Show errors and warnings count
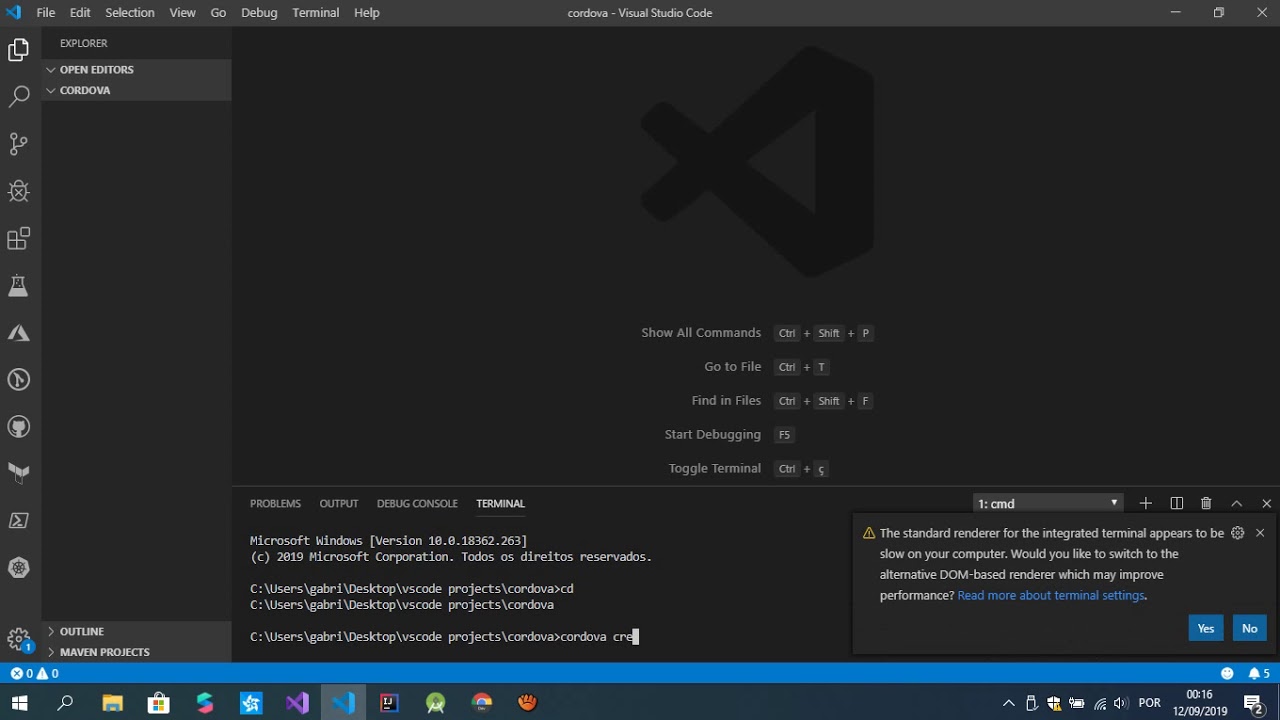This screenshot has height=720, width=1280. 34,674
